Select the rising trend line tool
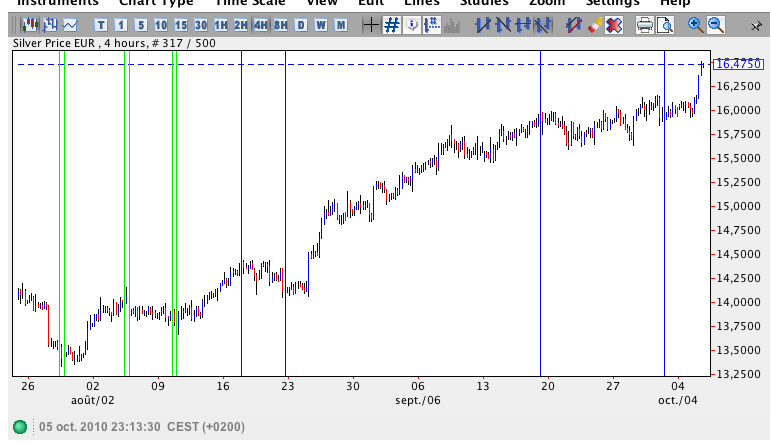This screenshot has width=771, height=445. click(x=483, y=25)
